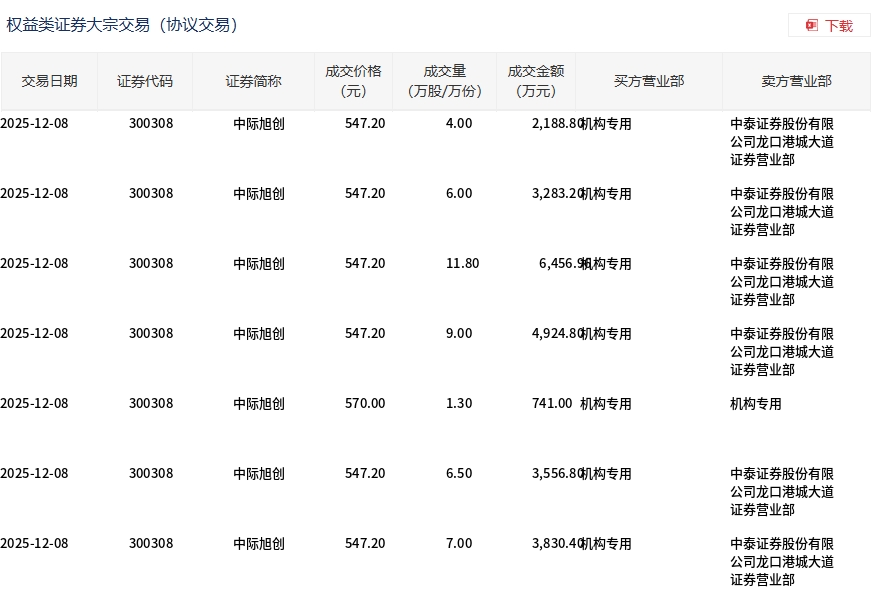The width and height of the screenshot is (872, 602).
Task: Select the 卖方营业部 column header
Action: tap(796, 81)
